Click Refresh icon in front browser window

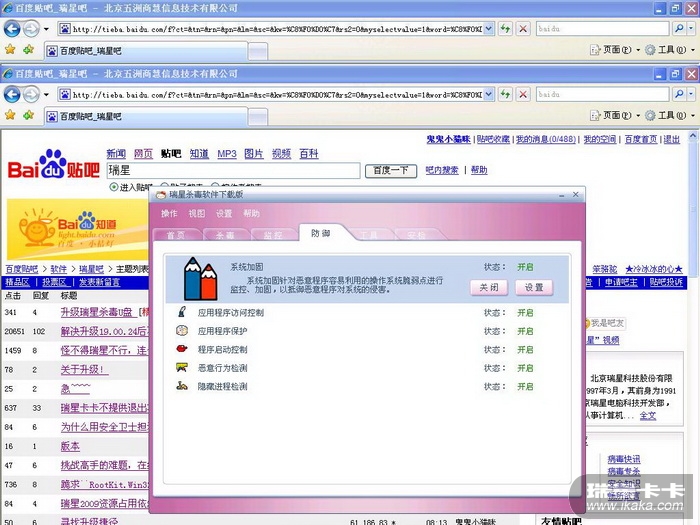tap(505, 95)
